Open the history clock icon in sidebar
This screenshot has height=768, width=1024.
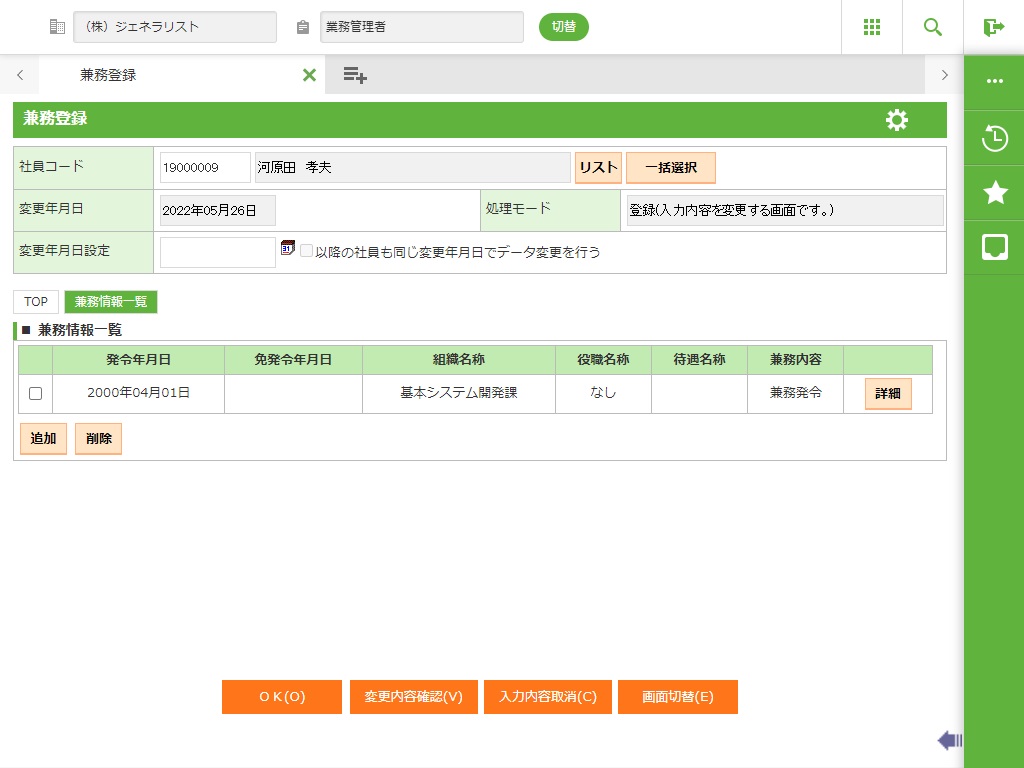pyautogui.click(x=994, y=138)
